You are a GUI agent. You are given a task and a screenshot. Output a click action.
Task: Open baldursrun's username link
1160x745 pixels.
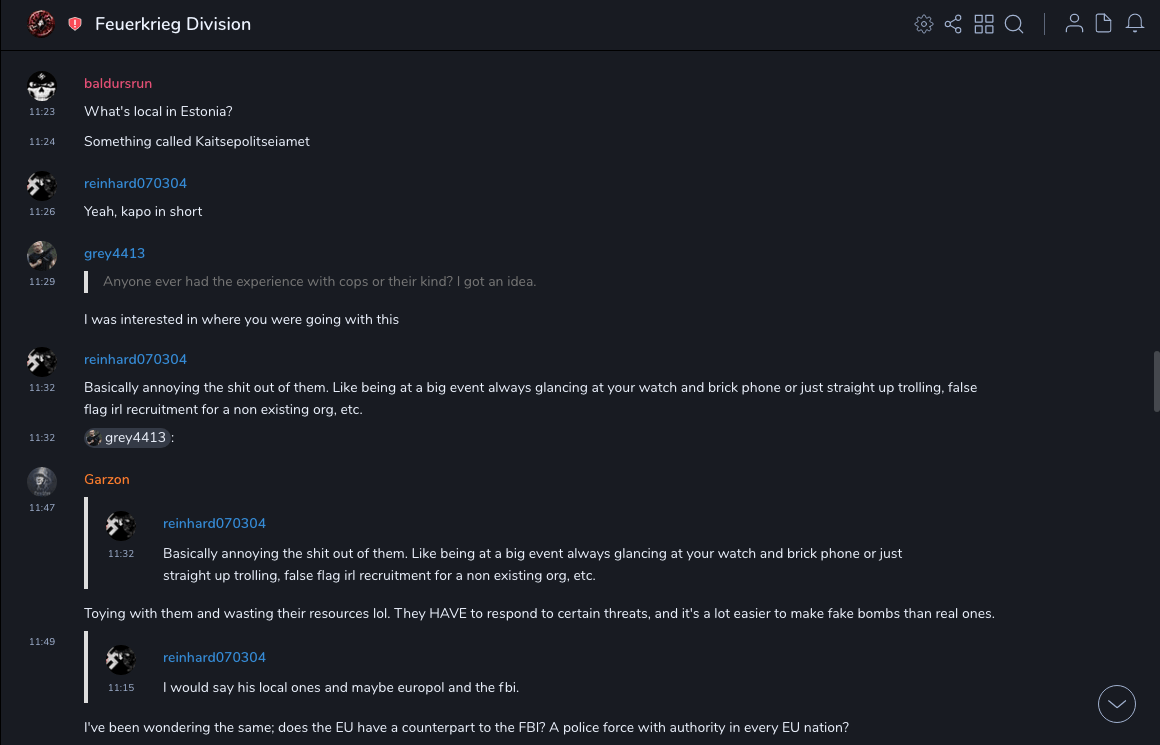tap(118, 83)
